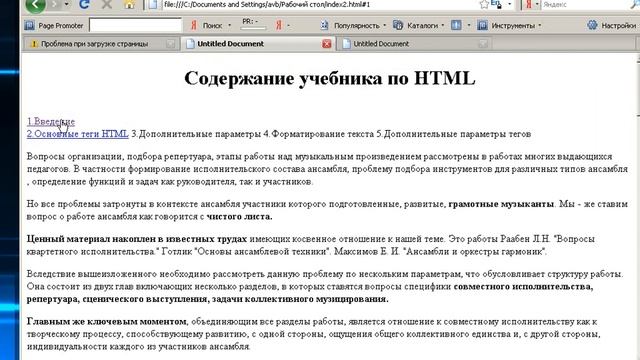Close the Проблема при загрузке страницы tab
Screen dimensions: 640x360
pyautogui.click(x=171, y=44)
